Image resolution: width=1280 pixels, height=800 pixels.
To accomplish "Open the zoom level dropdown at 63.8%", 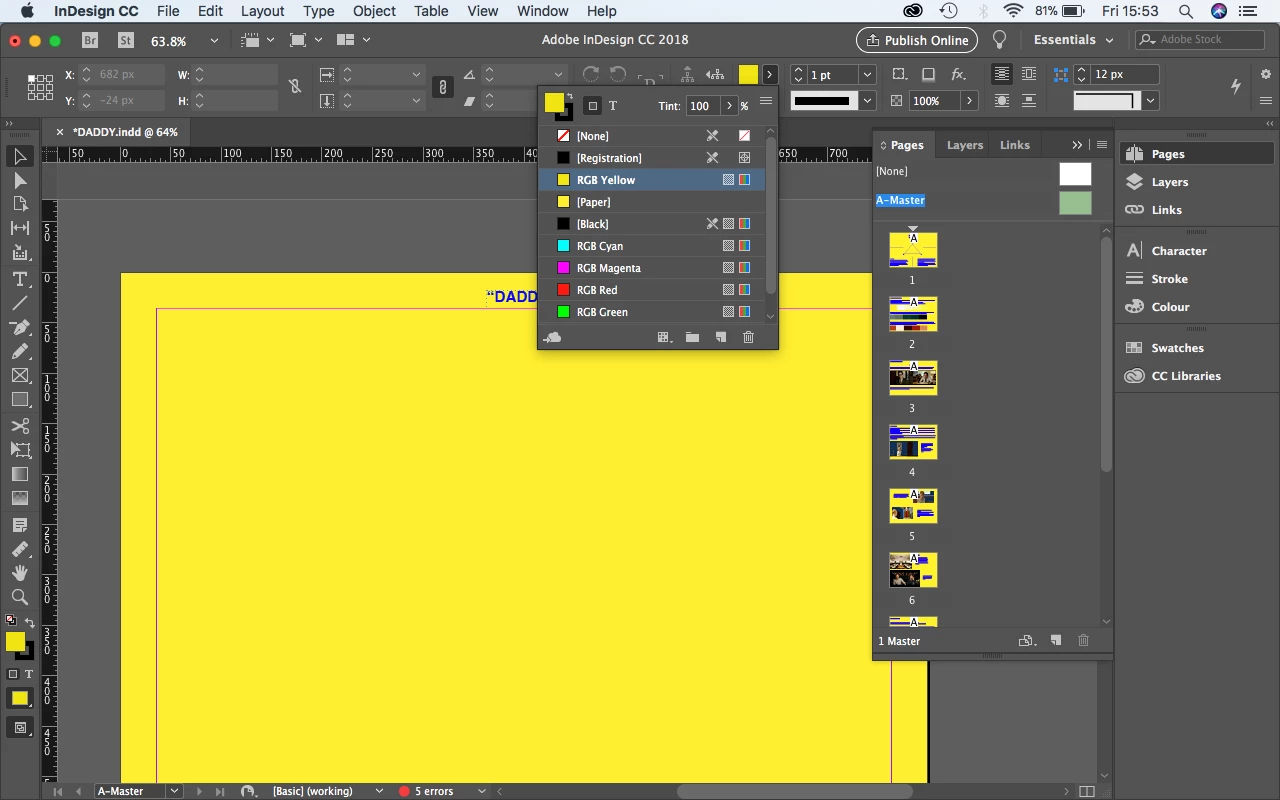I will [214, 41].
